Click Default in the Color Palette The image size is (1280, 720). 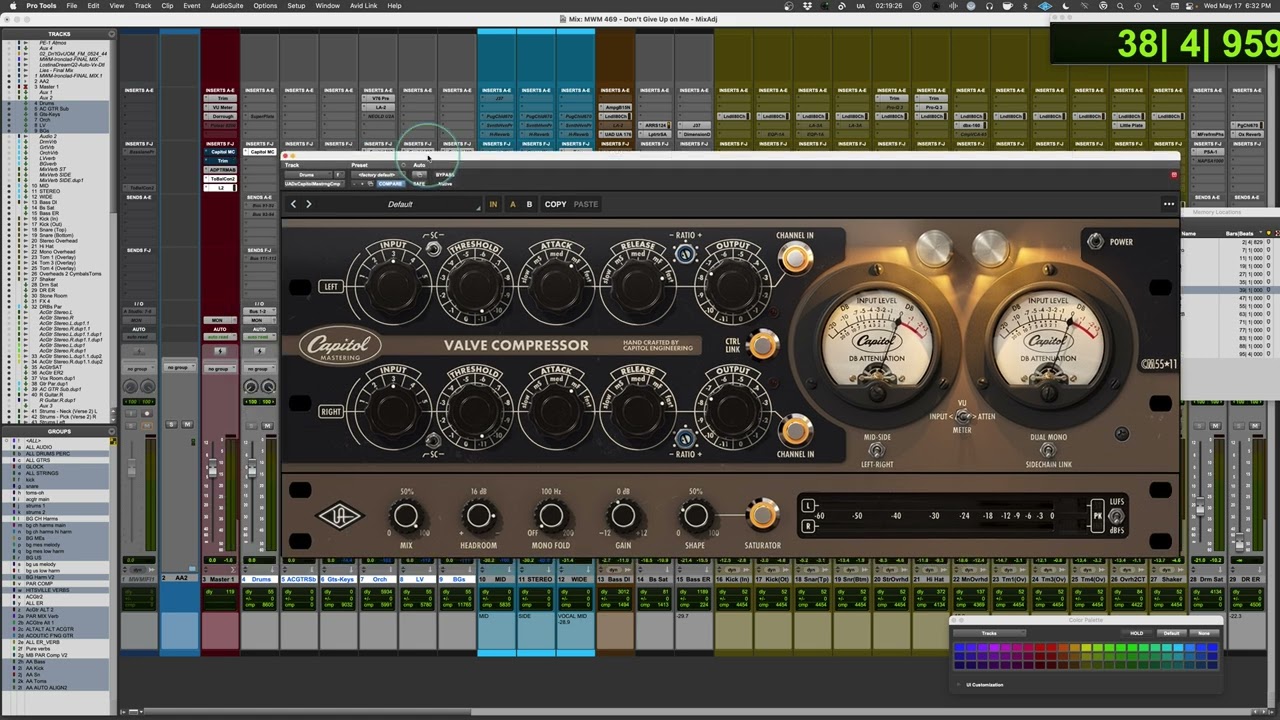tap(1172, 633)
